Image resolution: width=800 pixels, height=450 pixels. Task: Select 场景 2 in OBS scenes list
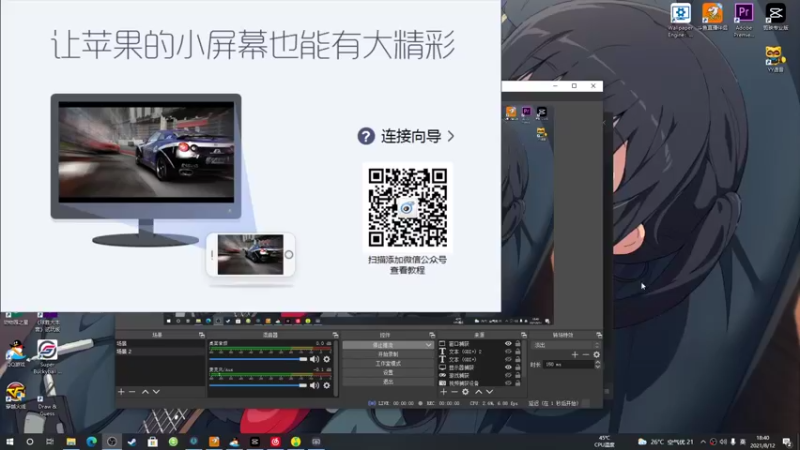[160, 352]
